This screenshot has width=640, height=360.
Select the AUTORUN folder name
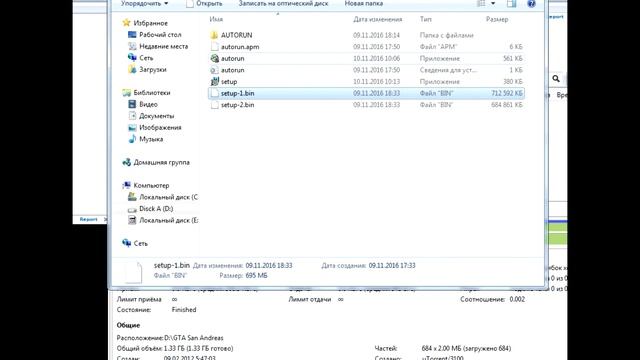coord(236,35)
